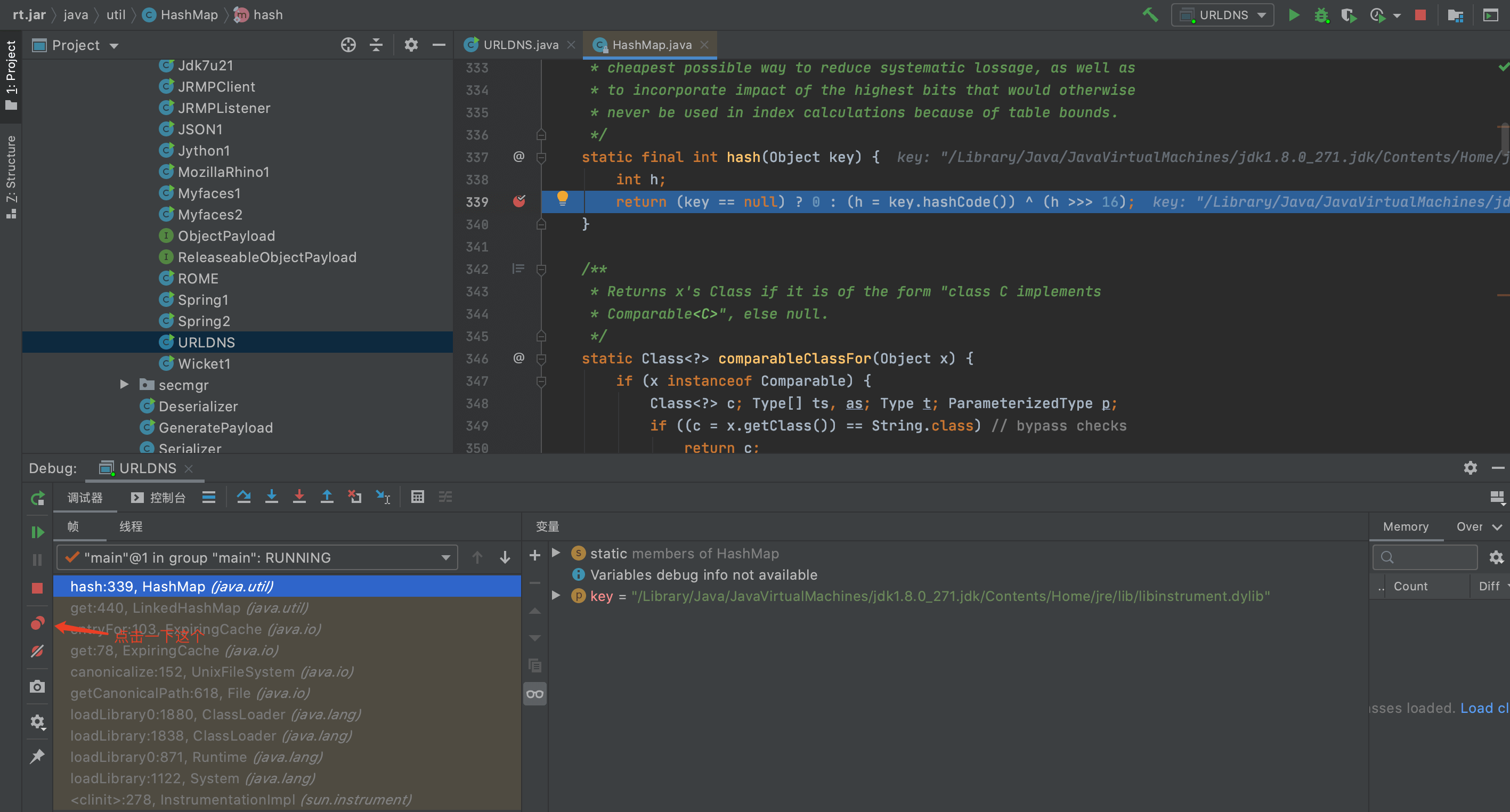Toggle breakpoint on line 339 gutter
This screenshot has width=1510, height=812.
[519, 202]
